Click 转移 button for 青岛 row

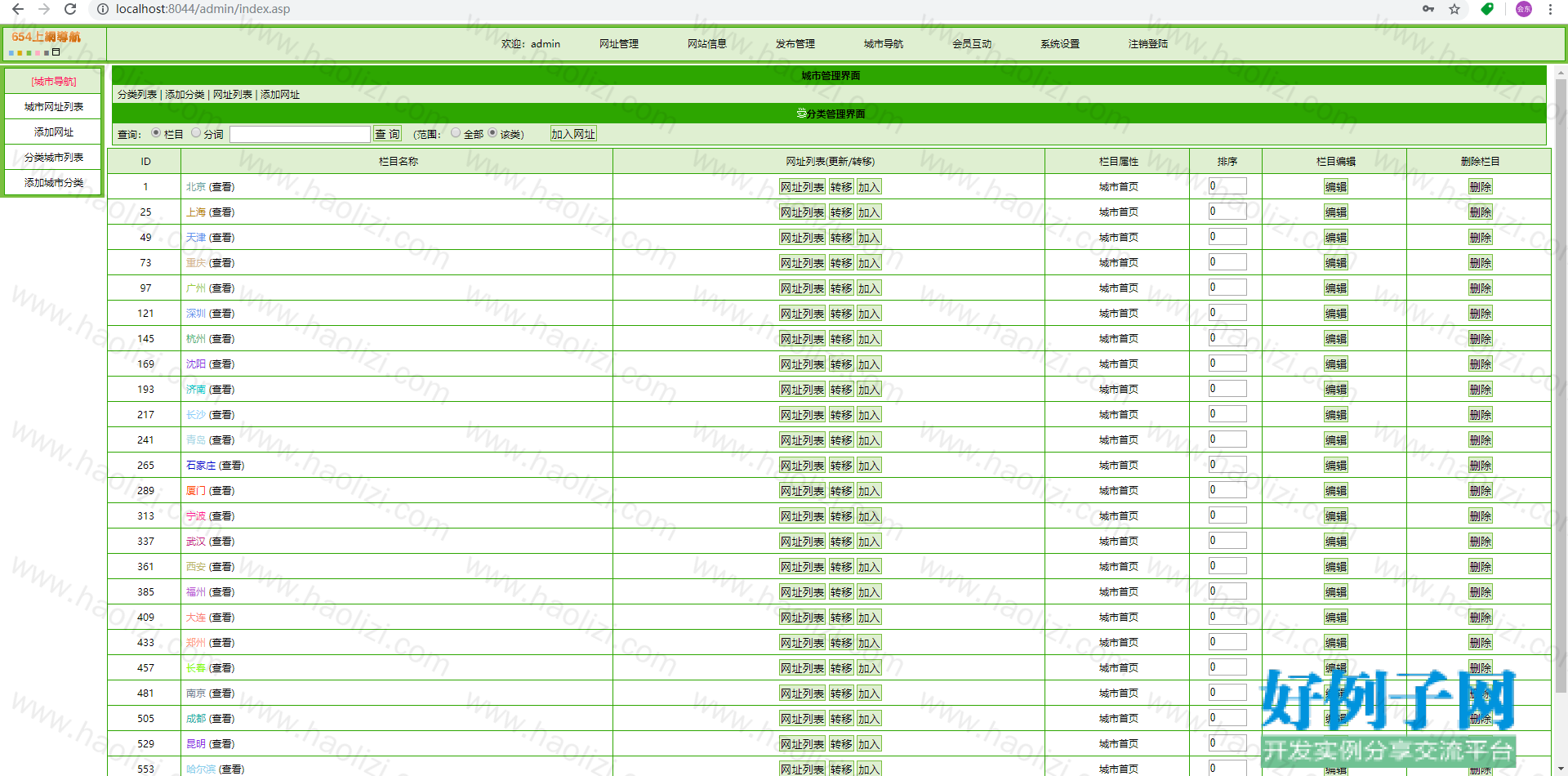841,440
